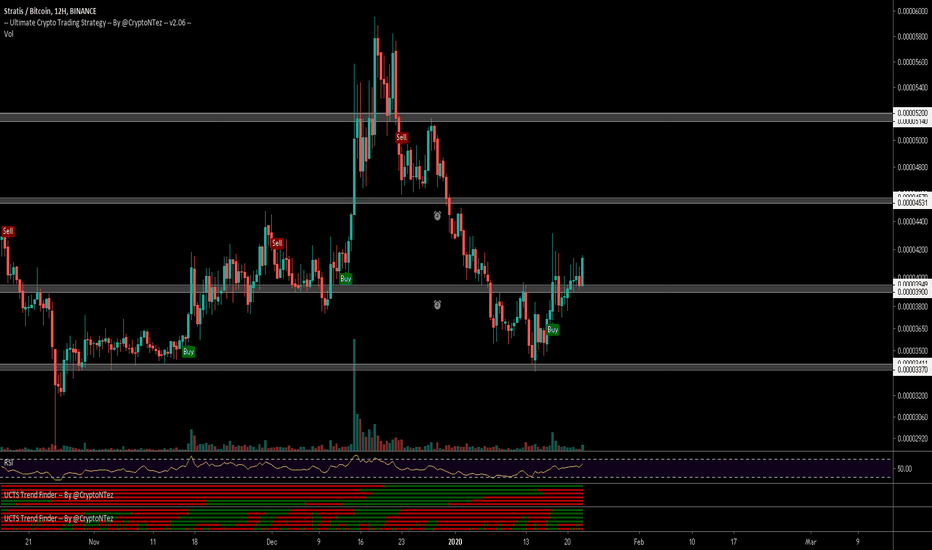
Task: Click the 0.00003370 price line label
Action: 912,369
